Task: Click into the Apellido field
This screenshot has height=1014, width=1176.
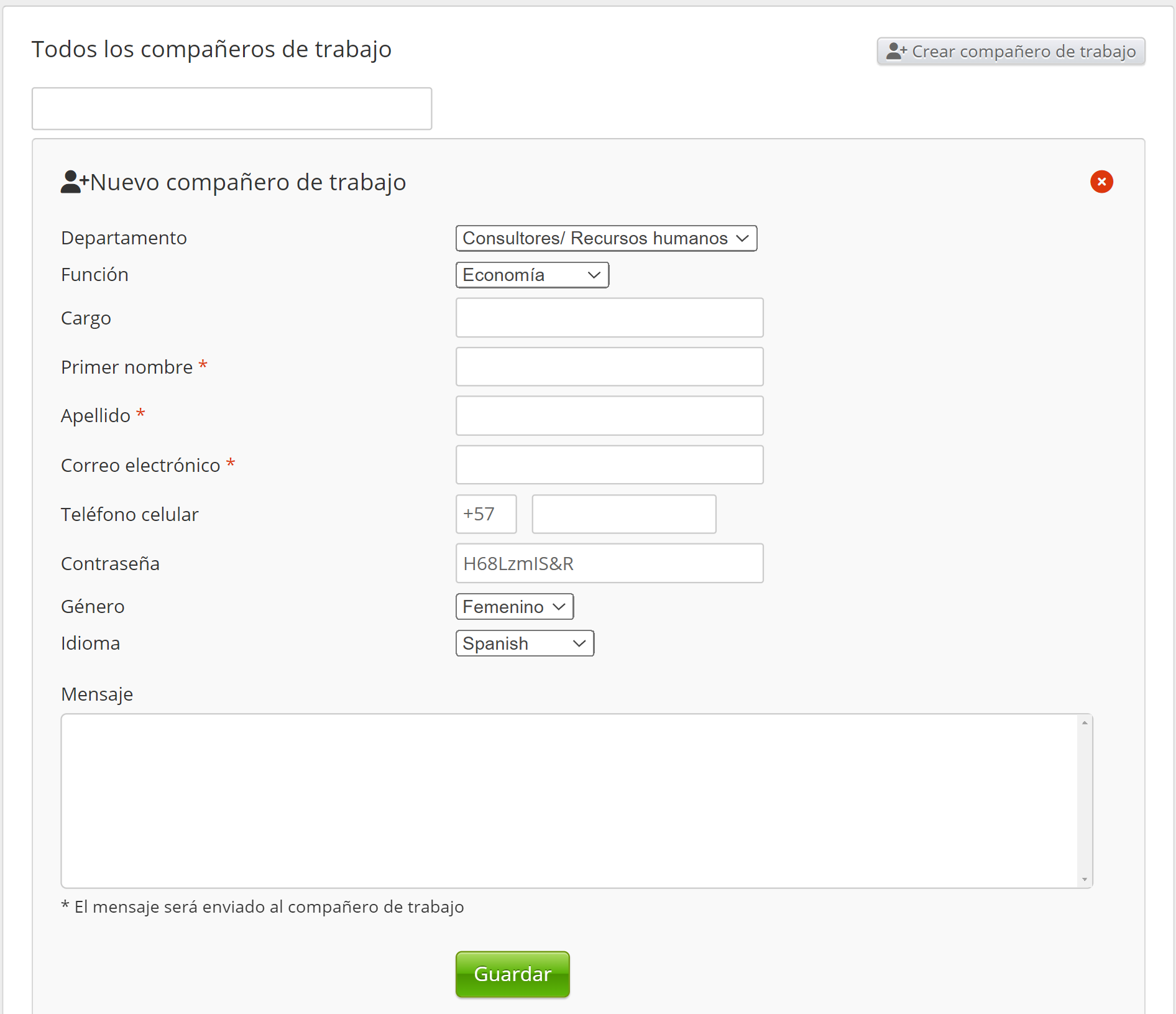Action: tap(609, 416)
